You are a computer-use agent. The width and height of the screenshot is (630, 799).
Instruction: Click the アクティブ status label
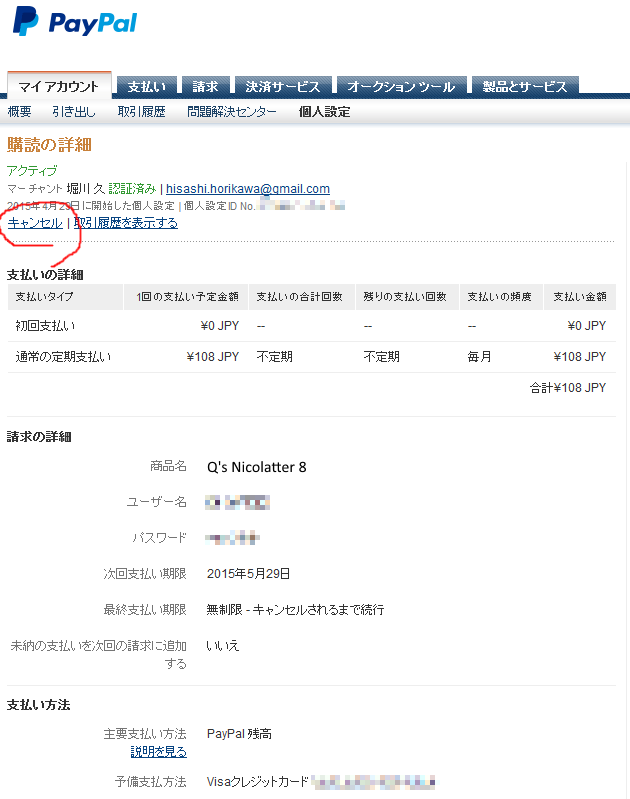pyautogui.click(x=32, y=171)
